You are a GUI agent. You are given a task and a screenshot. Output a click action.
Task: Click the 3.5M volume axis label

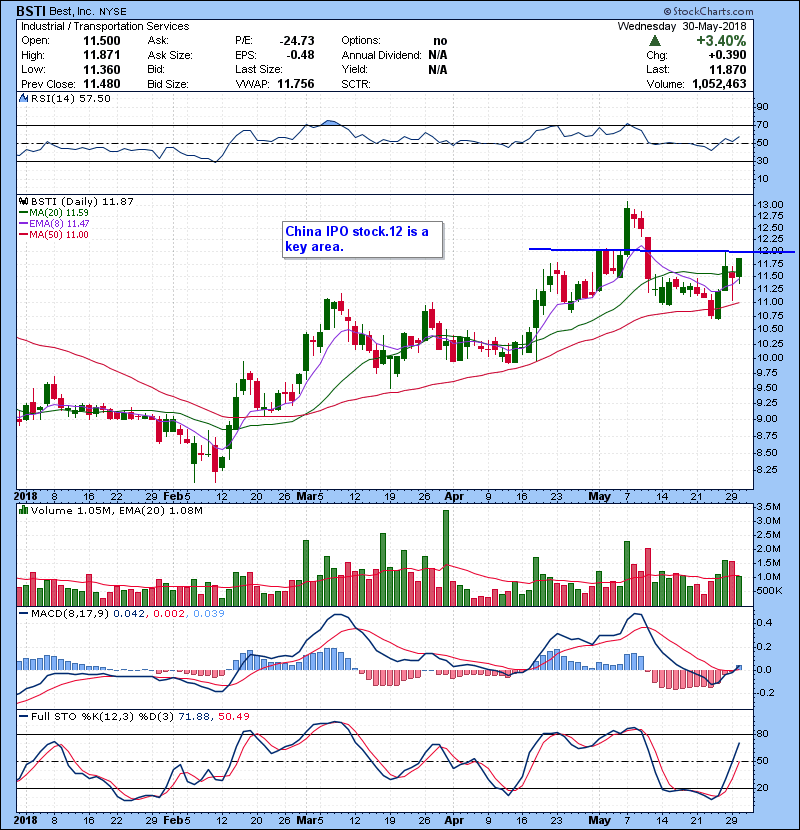click(x=768, y=507)
